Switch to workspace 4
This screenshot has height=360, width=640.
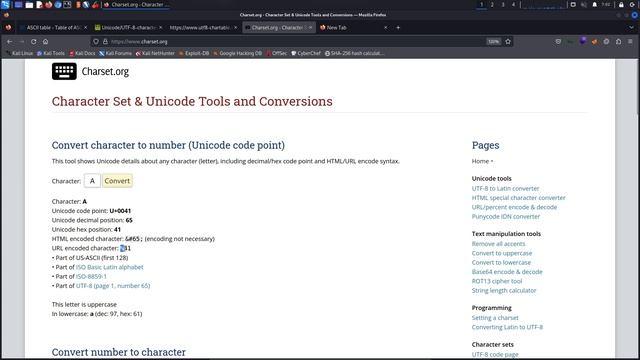click(x=513, y=5)
